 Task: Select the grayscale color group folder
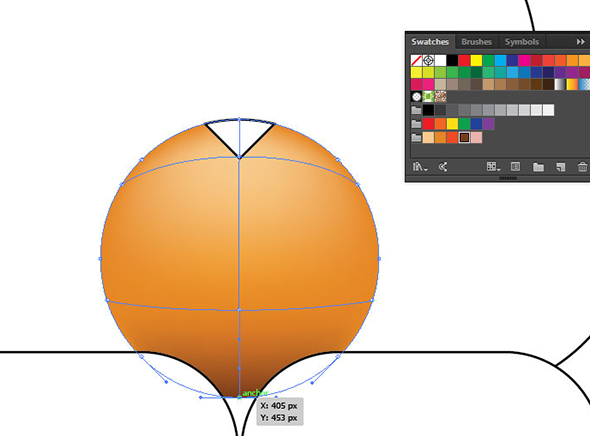point(416,110)
